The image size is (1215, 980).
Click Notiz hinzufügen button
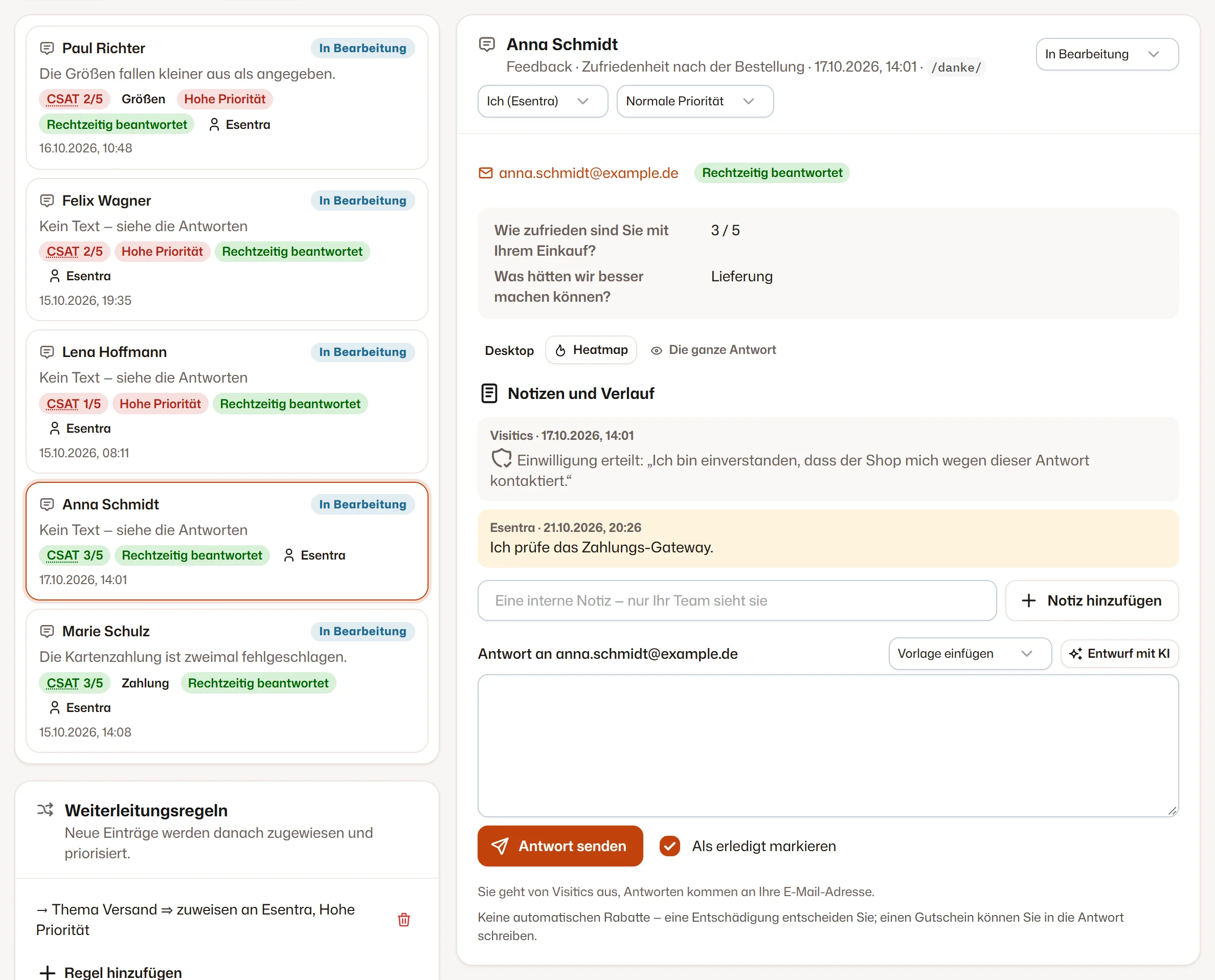tap(1092, 600)
